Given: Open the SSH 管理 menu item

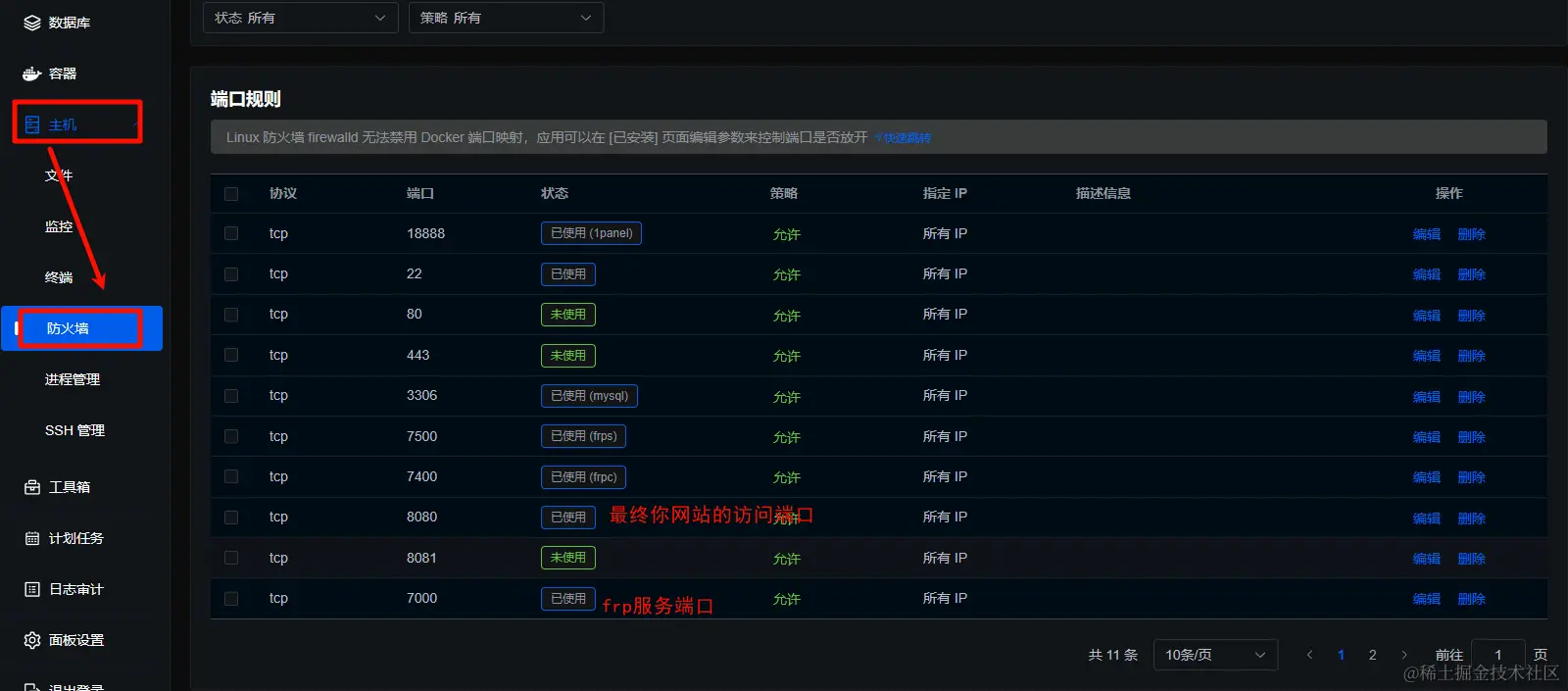Looking at the screenshot, I should point(74,430).
